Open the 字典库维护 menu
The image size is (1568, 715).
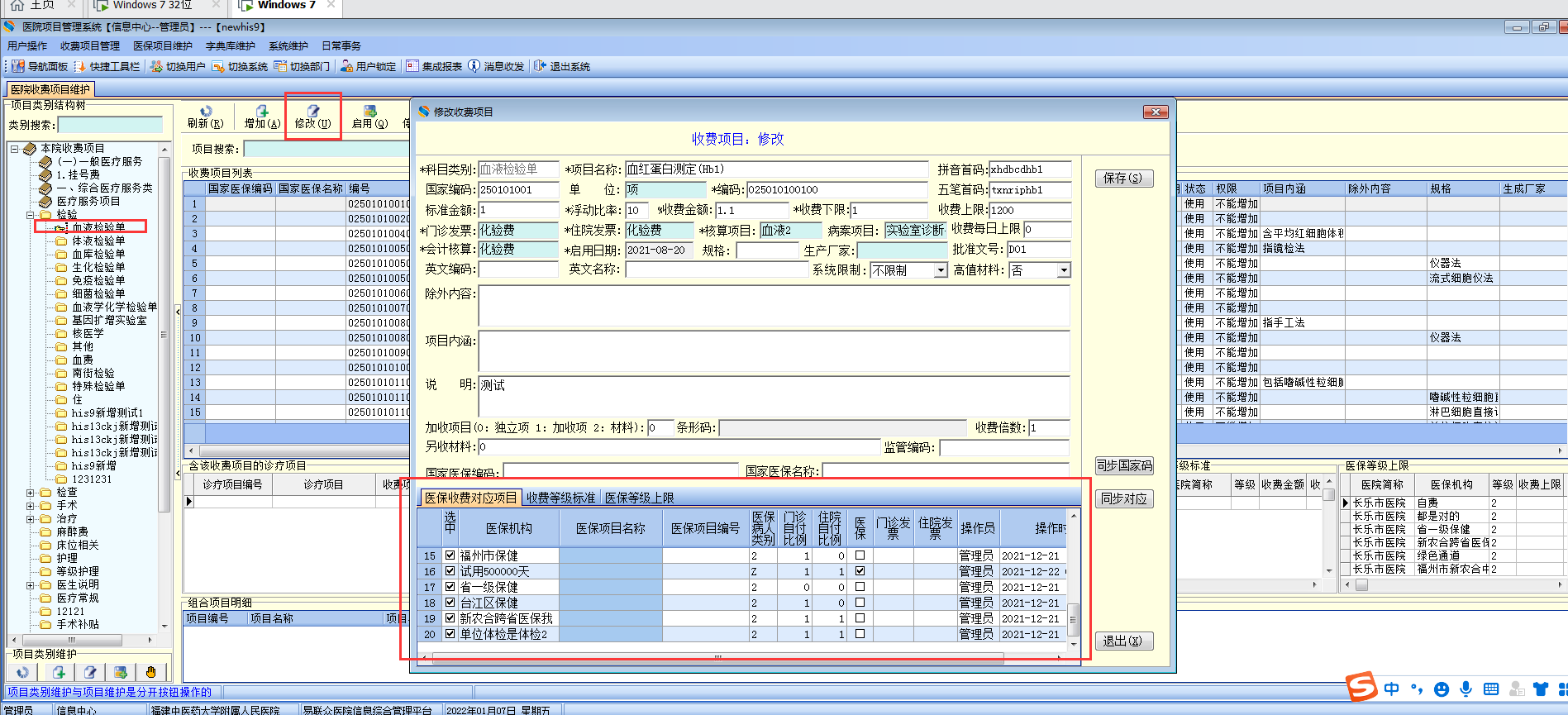230,46
